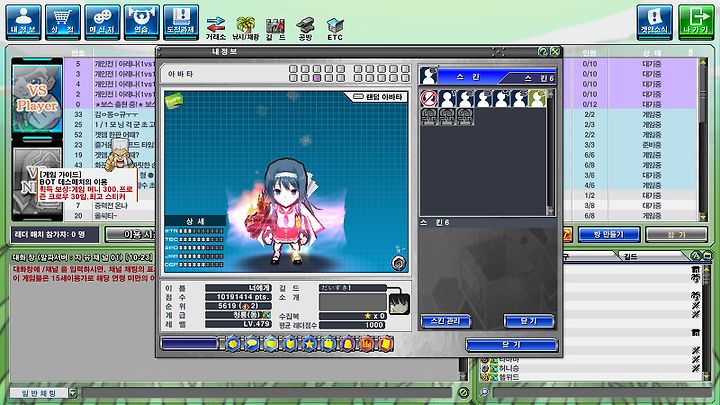Click the round icon right of chat input
This screenshot has height=405, width=720.
click(463, 393)
